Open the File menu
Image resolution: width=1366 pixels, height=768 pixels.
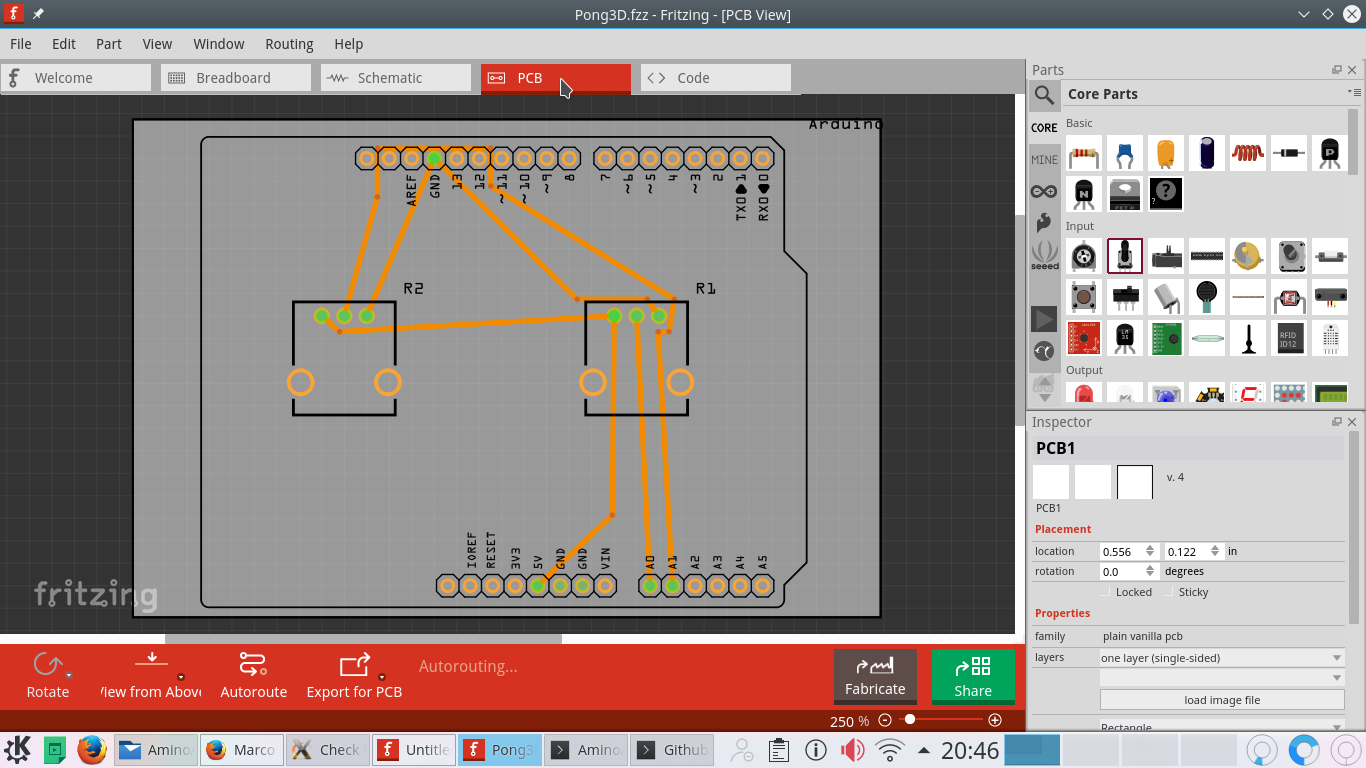[x=21, y=44]
